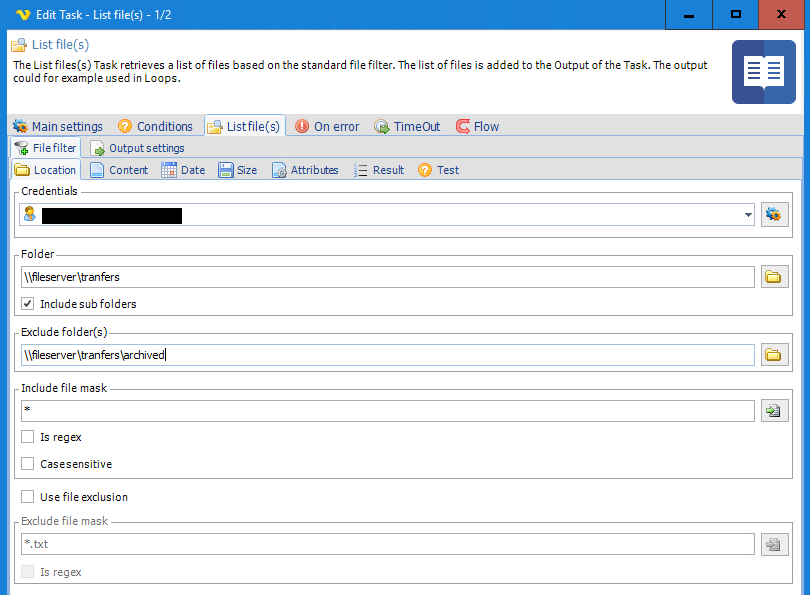The image size is (810, 595).
Task: Go to the Output settings tab
Action: pyautogui.click(x=138, y=148)
